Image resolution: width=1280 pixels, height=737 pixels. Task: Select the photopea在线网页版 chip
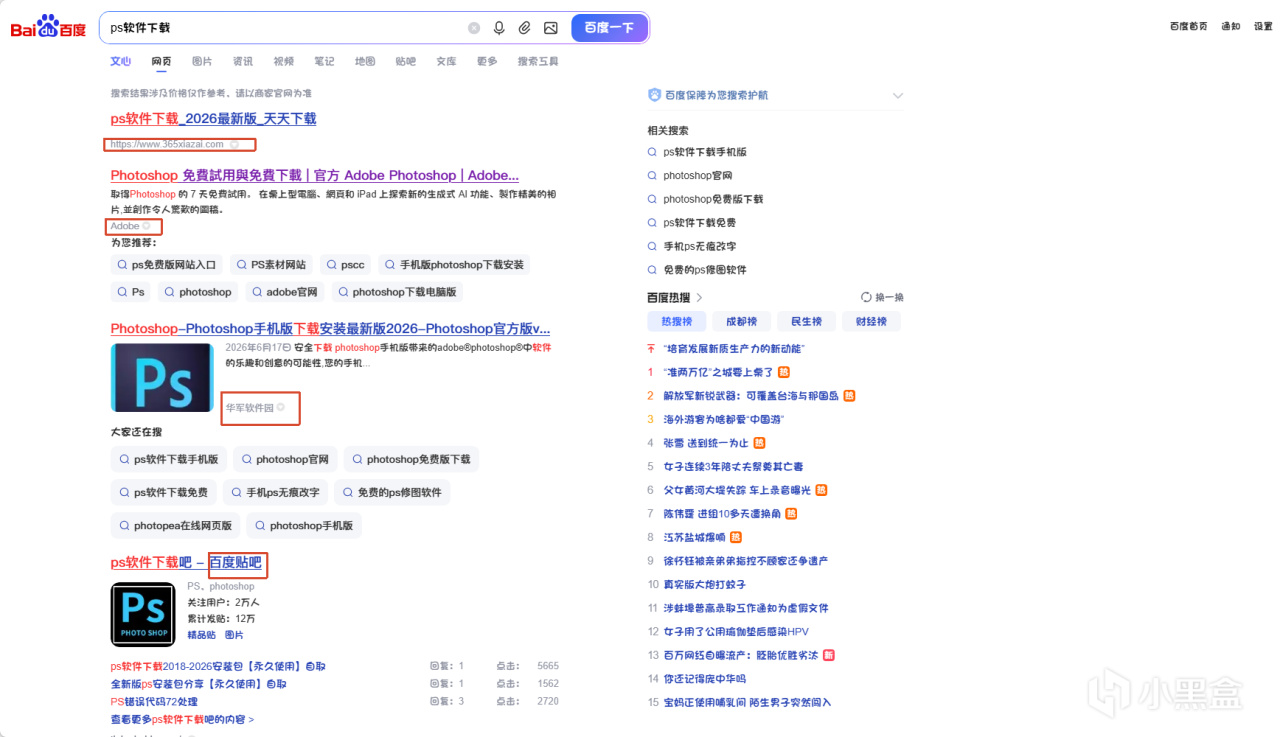(x=175, y=525)
